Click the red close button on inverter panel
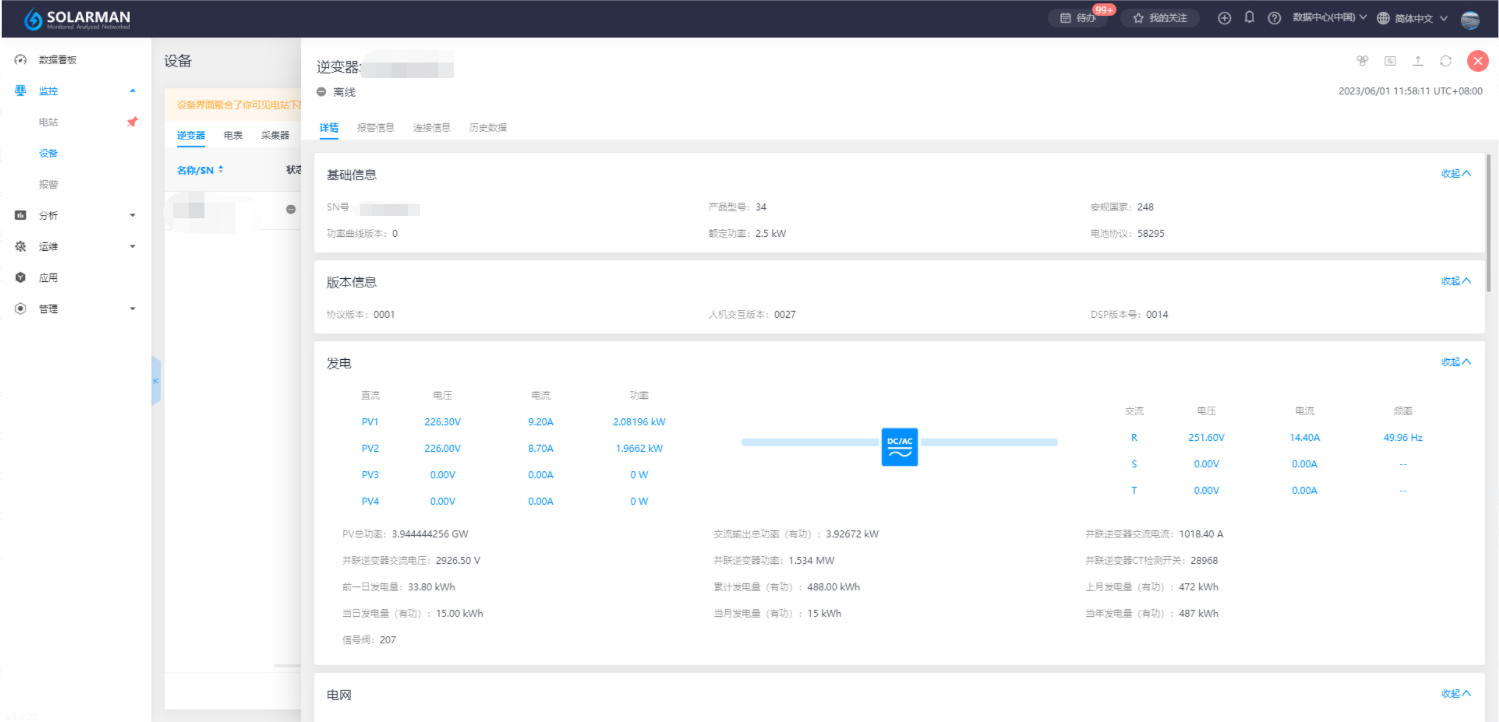 (x=1477, y=61)
